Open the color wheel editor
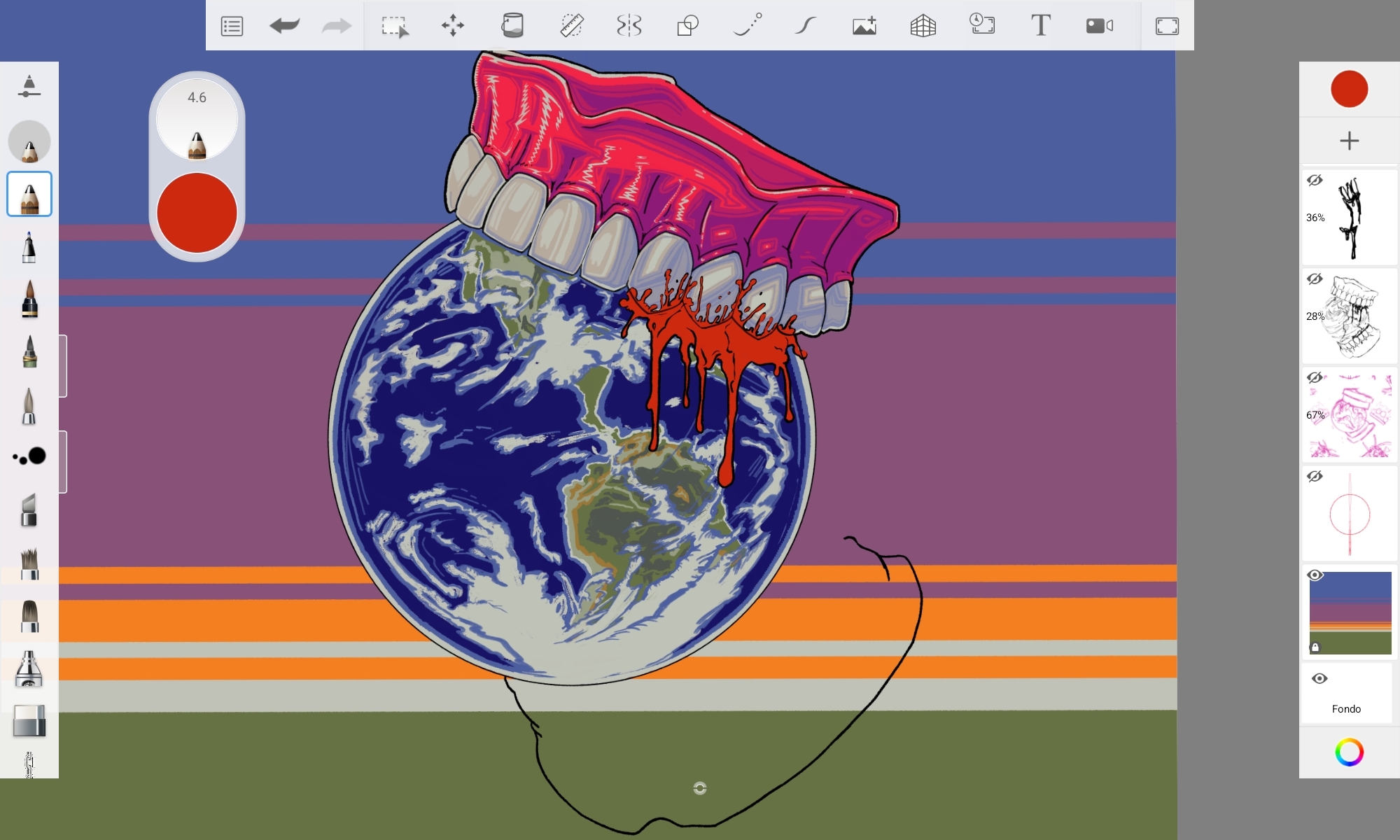The width and height of the screenshot is (1400, 840). click(1349, 752)
